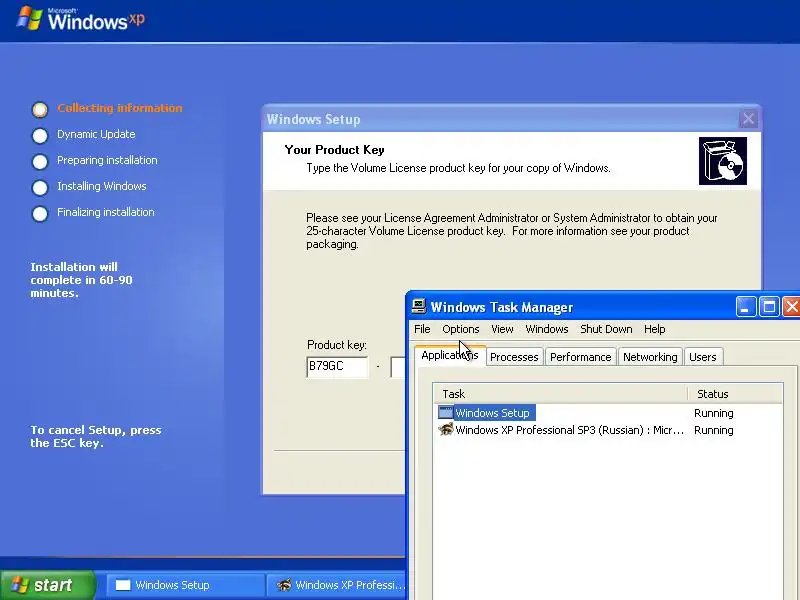Switch to the Performance tab
This screenshot has height=600, width=800.
pyautogui.click(x=580, y=357)
